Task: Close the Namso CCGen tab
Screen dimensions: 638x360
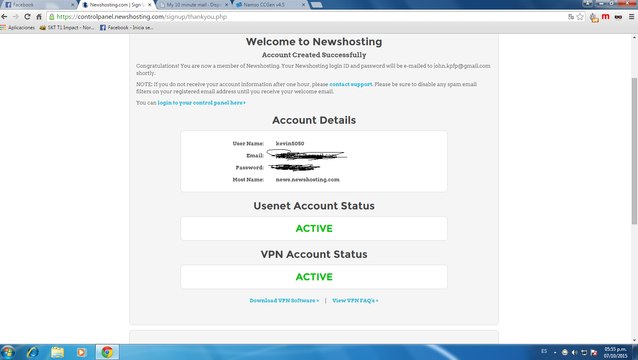Action: click(x=304, y=5)
